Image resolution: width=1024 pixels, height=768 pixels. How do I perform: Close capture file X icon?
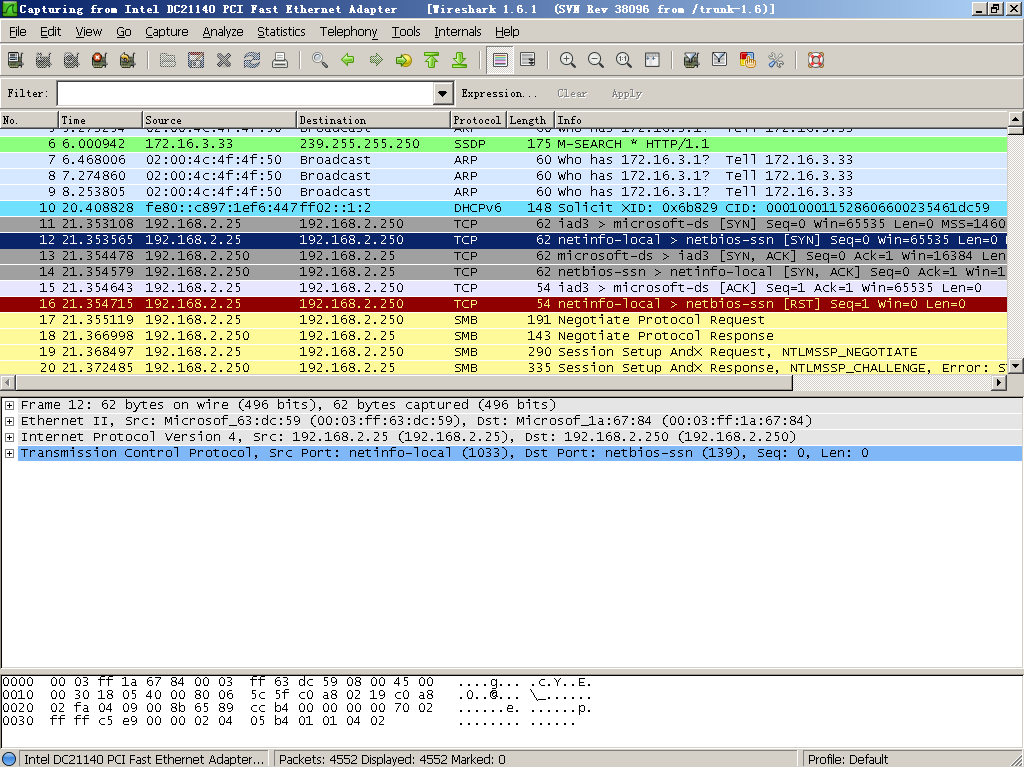[224, 60]
